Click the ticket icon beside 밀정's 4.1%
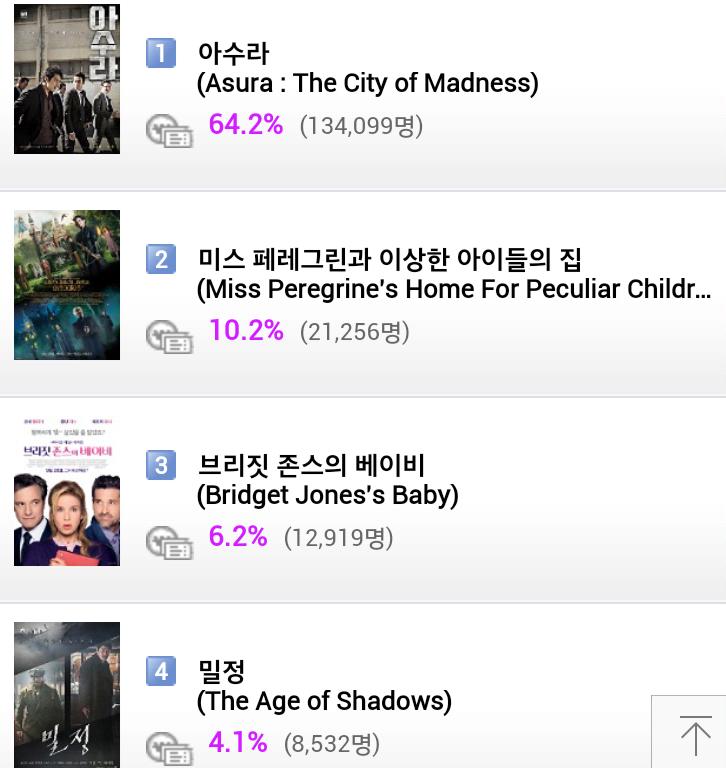The width and height of the screenshot is (726, 768). click(169, 748)
